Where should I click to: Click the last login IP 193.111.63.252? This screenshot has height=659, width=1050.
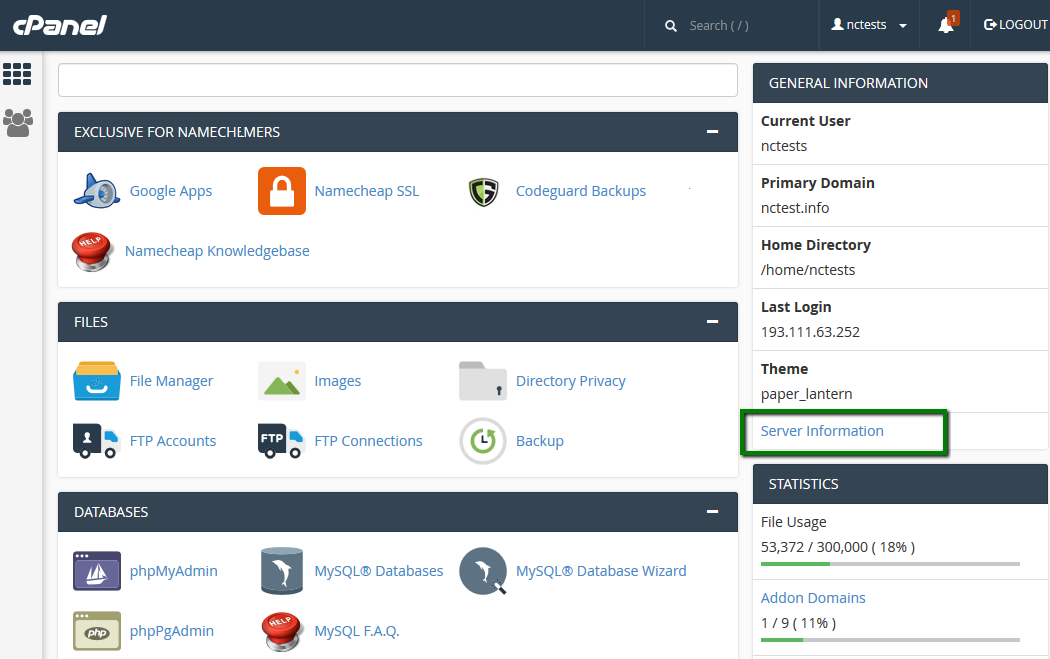tap(810, 332)
